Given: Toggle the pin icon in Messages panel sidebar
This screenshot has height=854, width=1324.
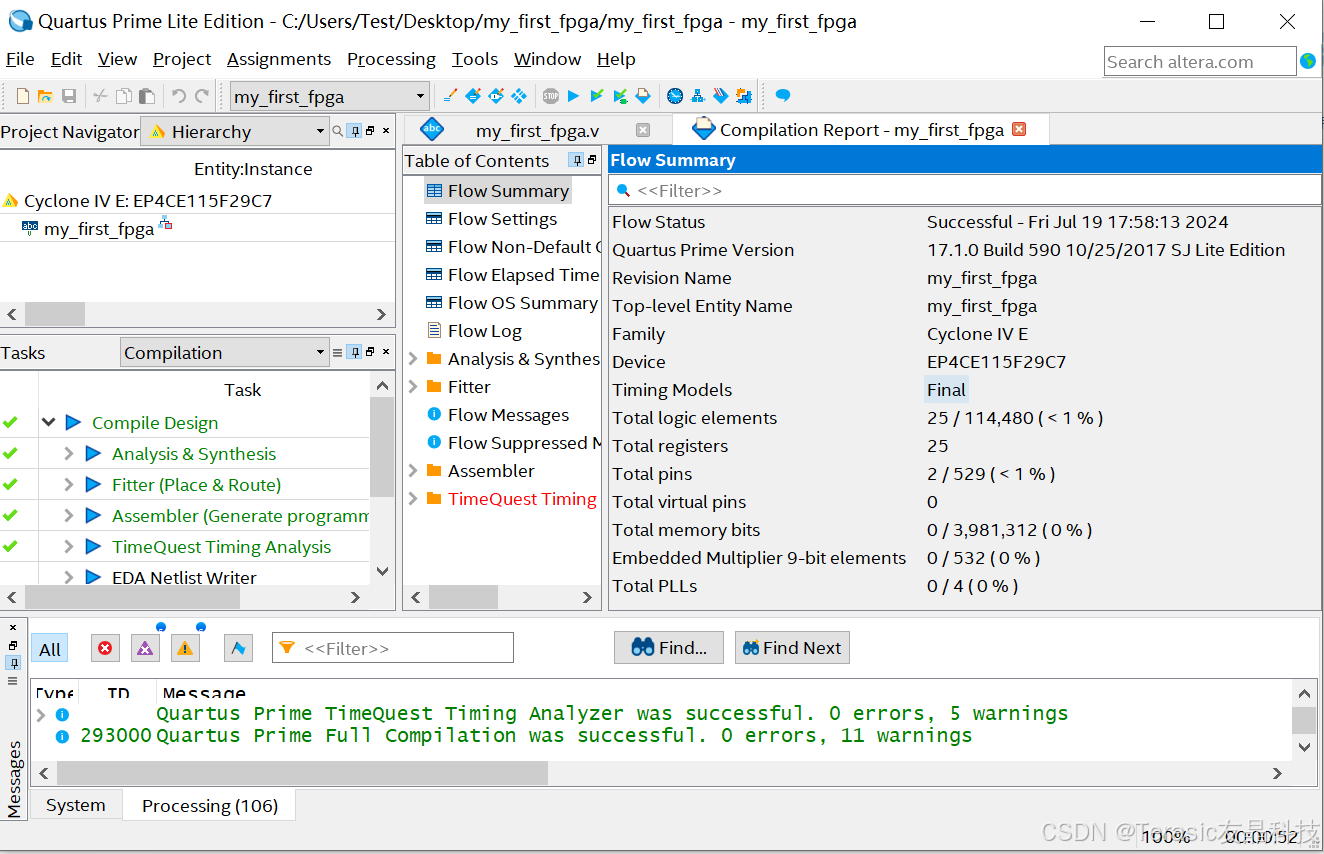Looking at the screenshot, I should 12,663.
